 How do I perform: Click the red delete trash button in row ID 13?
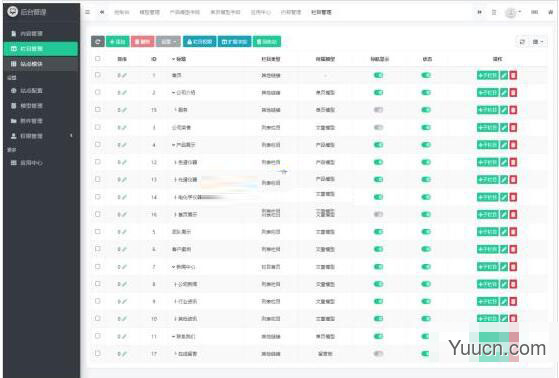(x=513, y=179)
